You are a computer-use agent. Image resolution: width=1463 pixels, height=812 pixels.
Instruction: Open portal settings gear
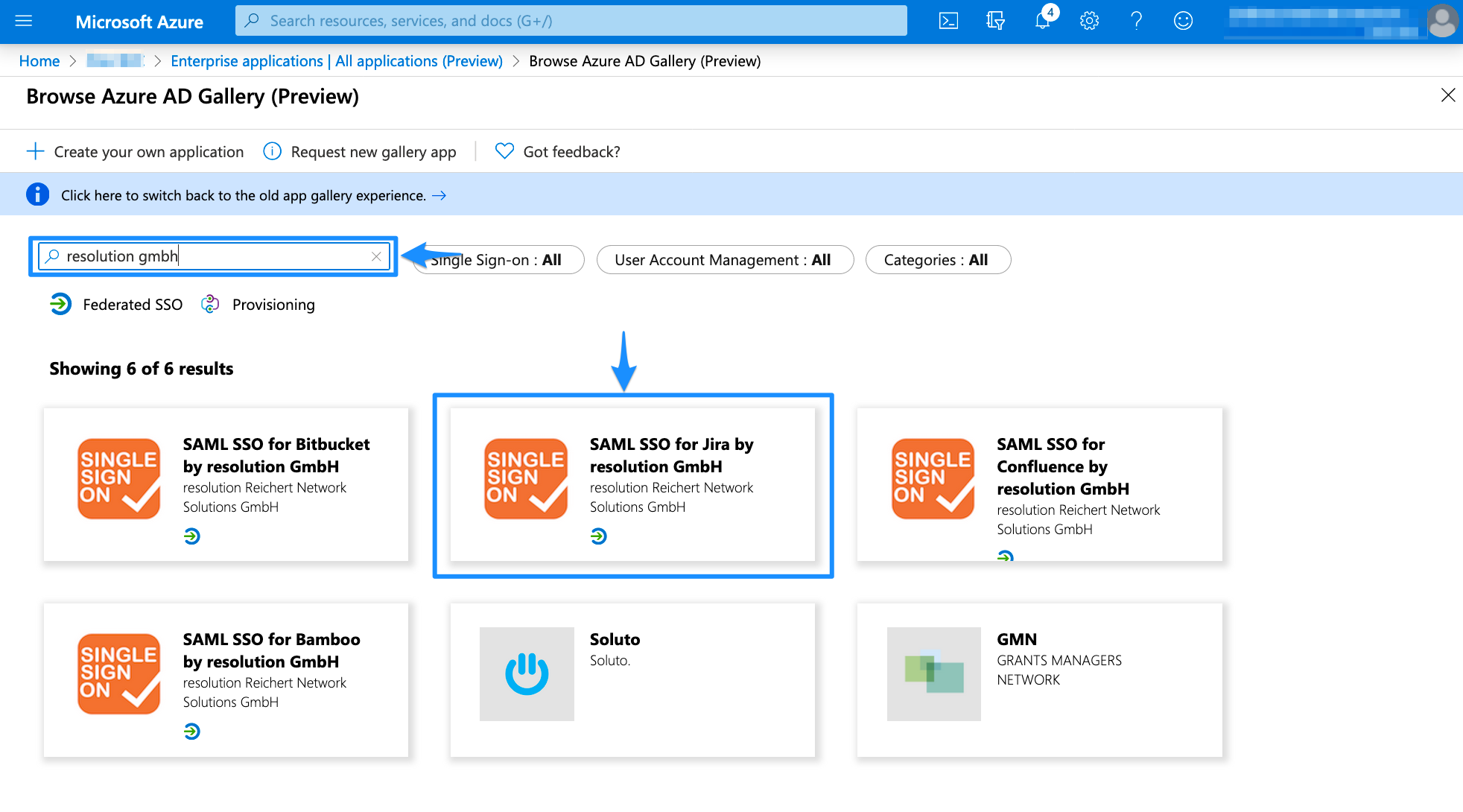(x=1089, y=21)
